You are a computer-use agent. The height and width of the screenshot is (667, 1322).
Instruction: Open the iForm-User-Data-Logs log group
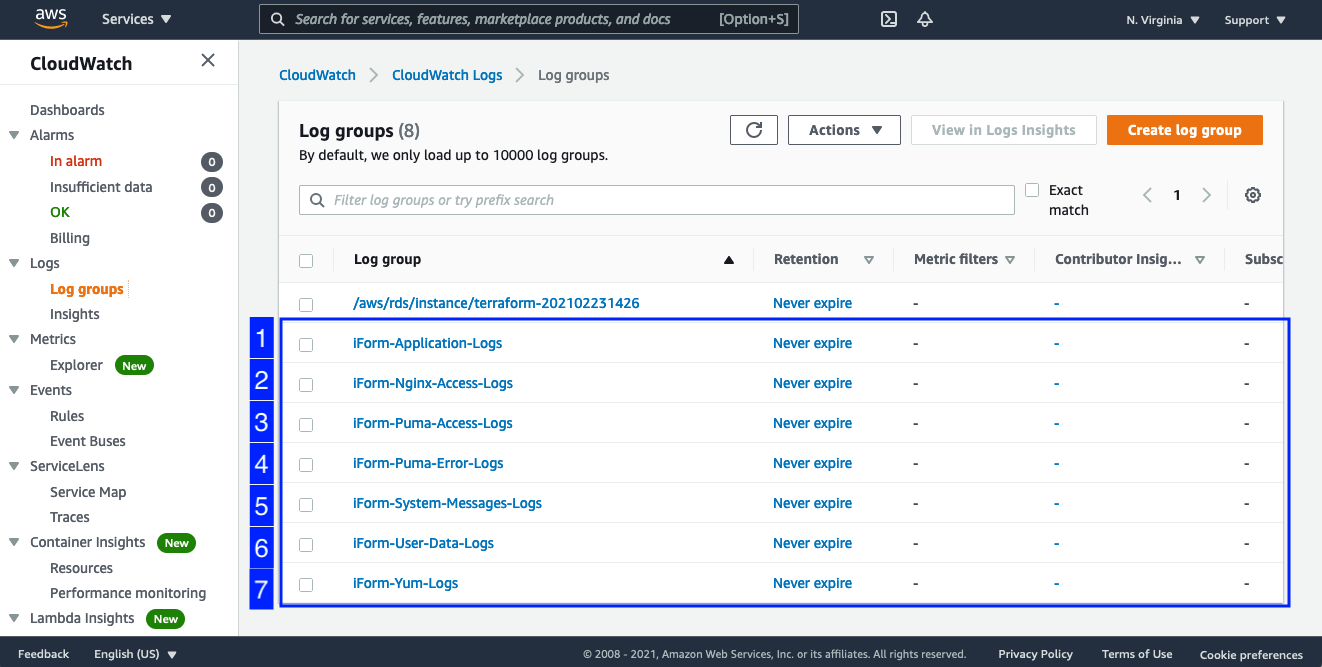click(x=423, y=543)
